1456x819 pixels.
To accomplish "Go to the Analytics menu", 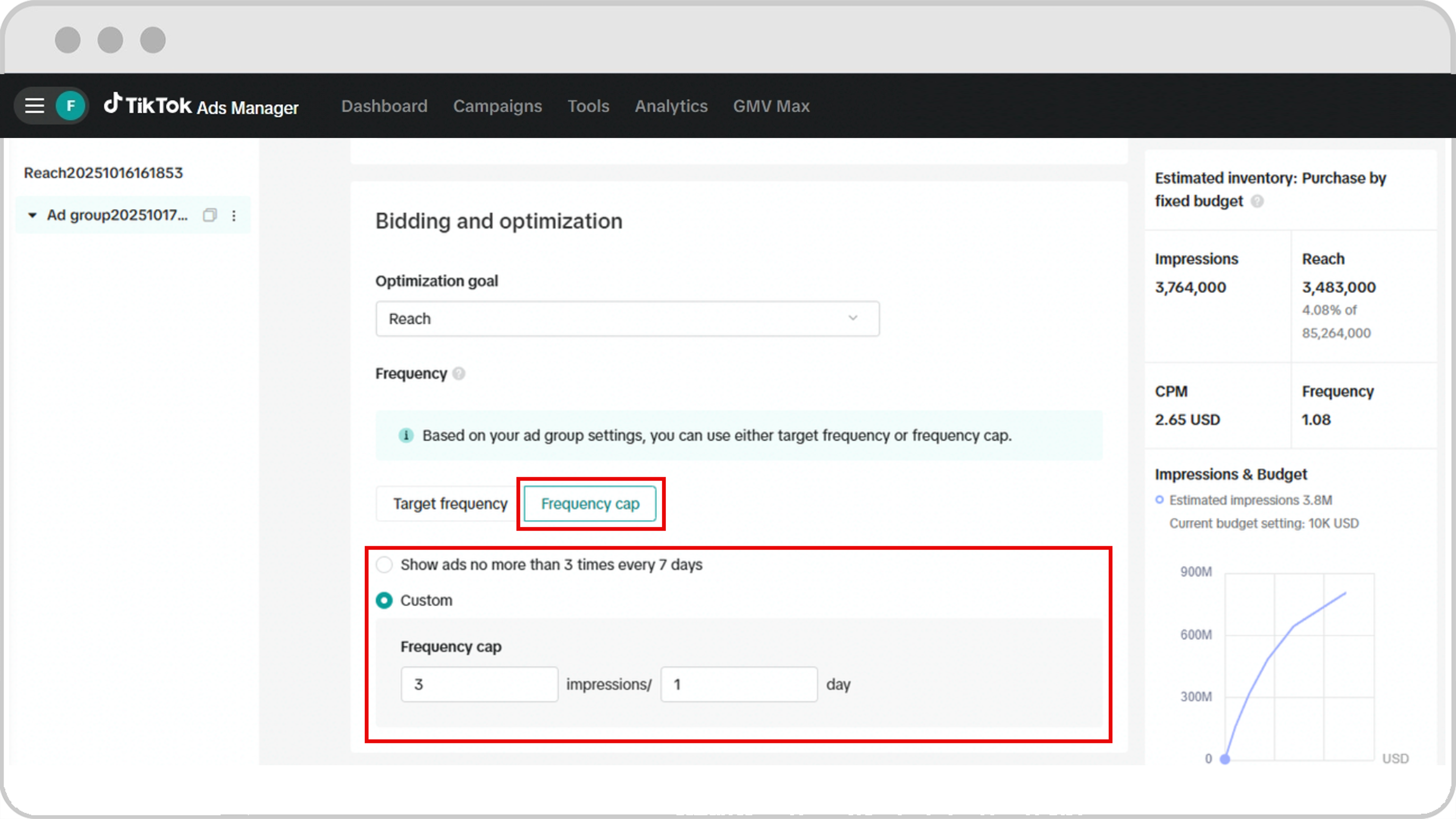I will [671, 106].
